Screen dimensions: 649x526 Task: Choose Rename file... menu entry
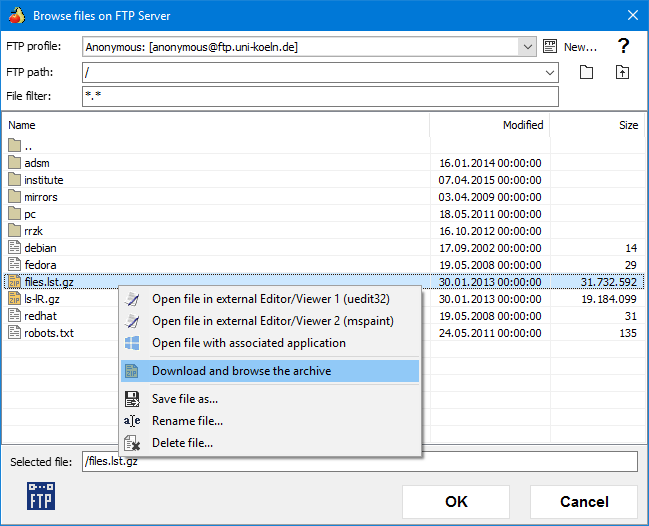tap(187, 421)
